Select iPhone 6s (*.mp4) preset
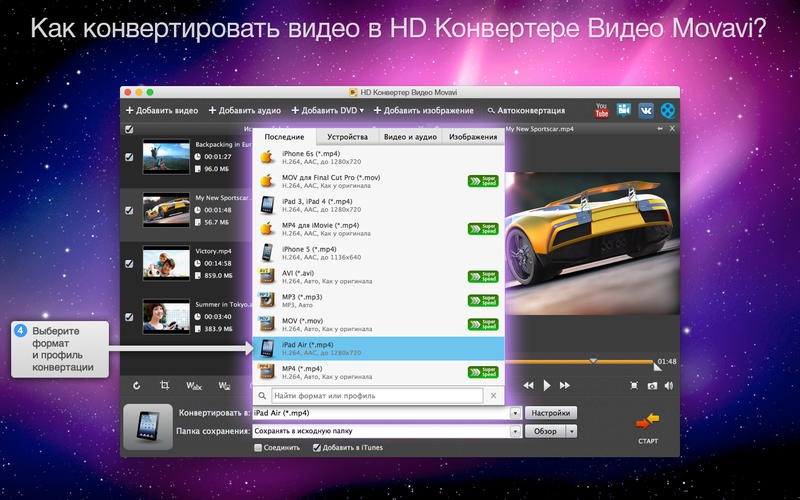The height and width of the screenshot is (500, 800). [x=379, y=157]
